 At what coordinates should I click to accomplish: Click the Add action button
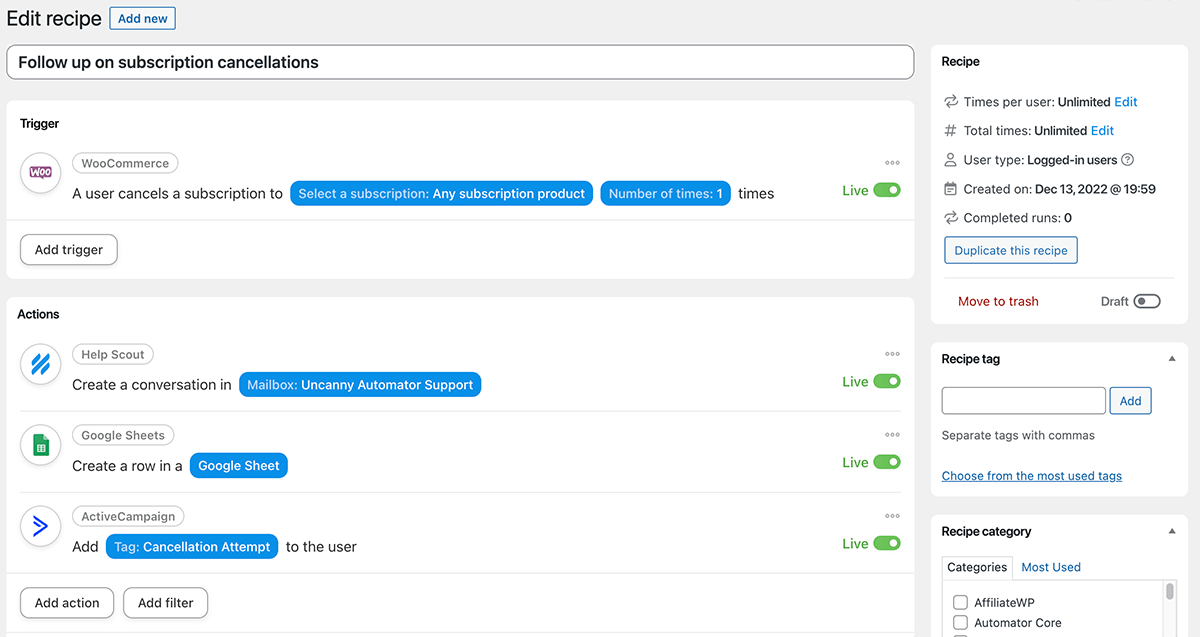pos(67,603)
